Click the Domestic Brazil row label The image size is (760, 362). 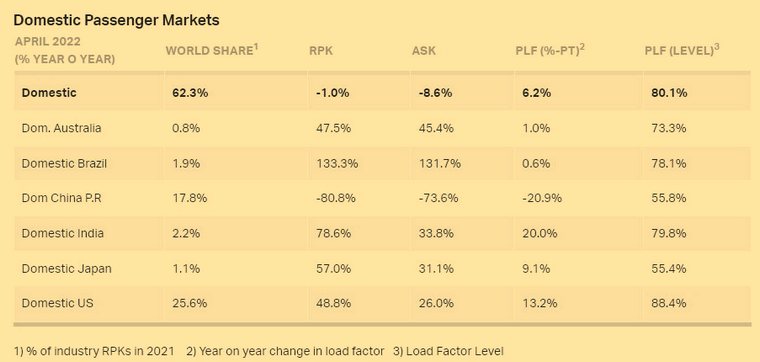[x=64, y=163]
